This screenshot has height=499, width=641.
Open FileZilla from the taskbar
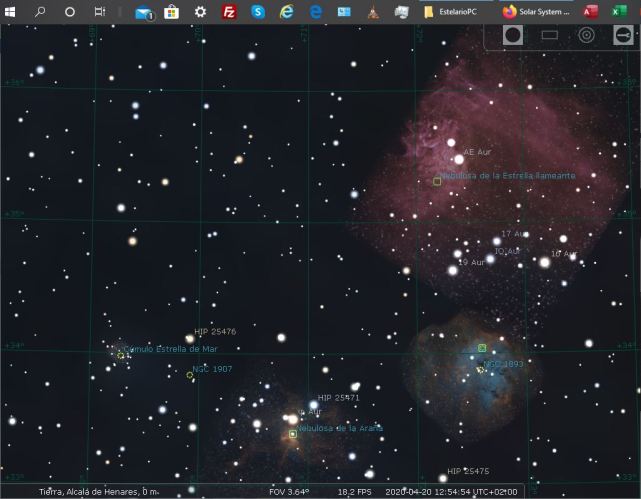[x=229, y=12]
